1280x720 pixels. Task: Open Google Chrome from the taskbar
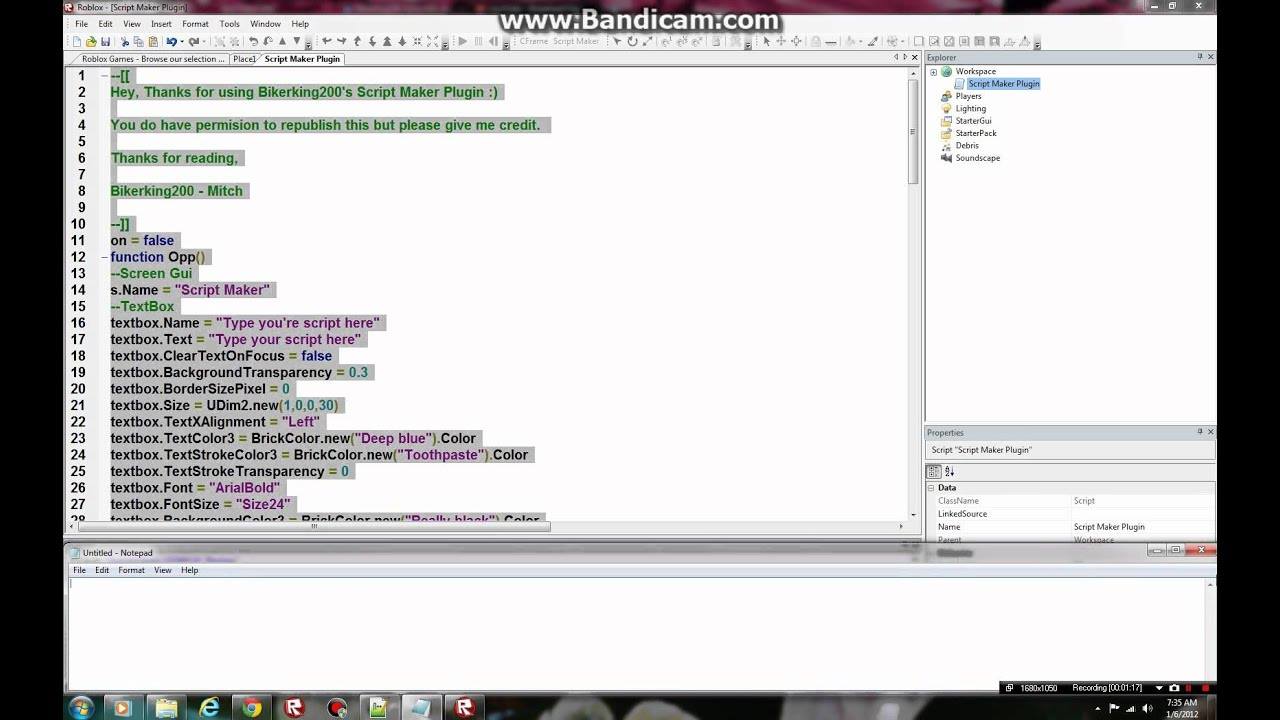252,707
